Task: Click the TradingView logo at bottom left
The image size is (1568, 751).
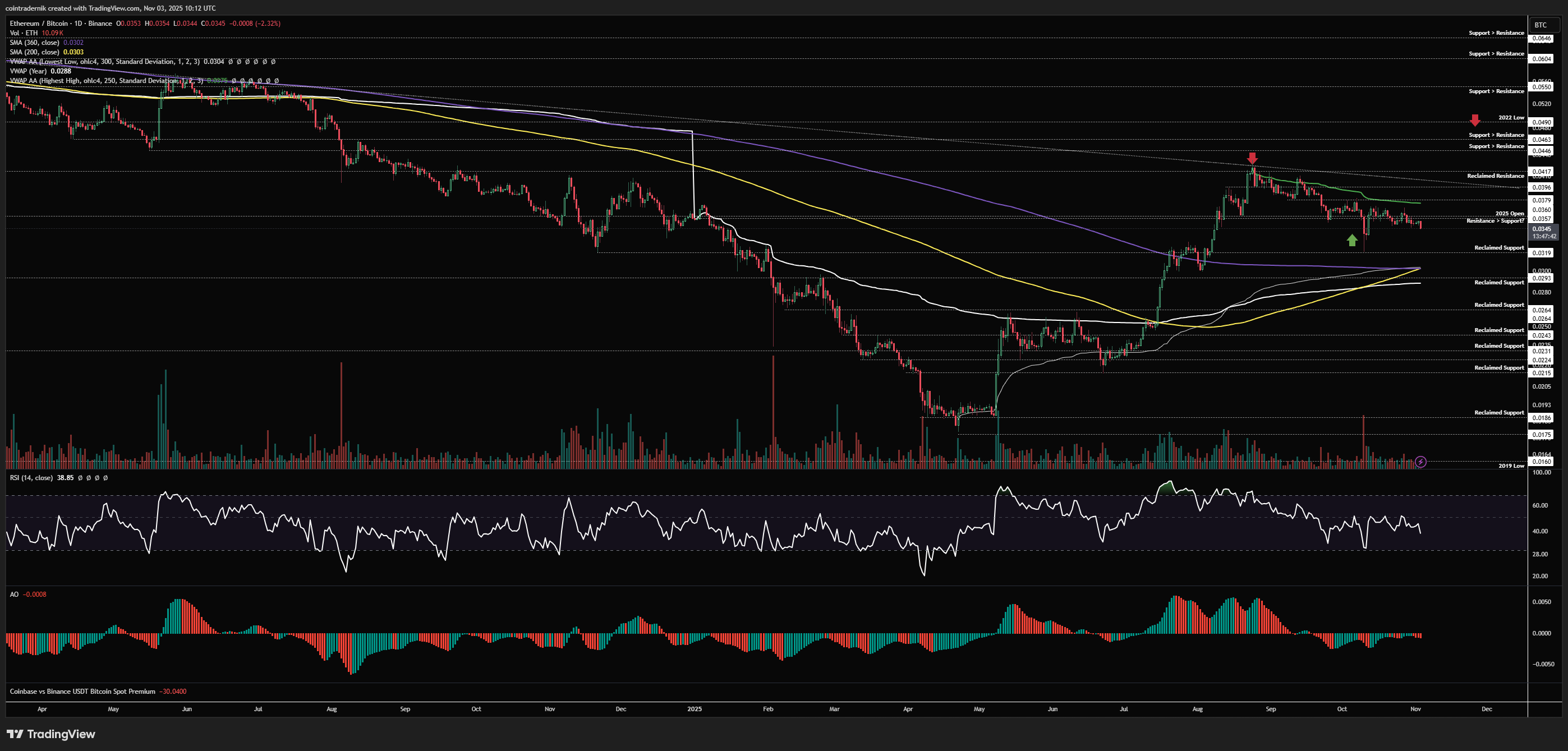Action: [51, 734]
